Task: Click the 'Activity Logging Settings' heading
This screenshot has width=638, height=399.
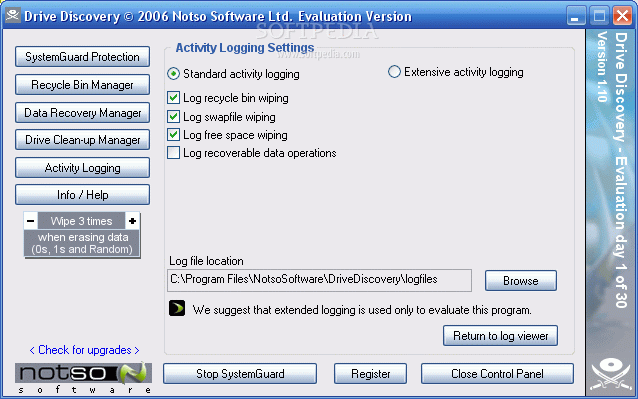Action: tap(245, 48)
